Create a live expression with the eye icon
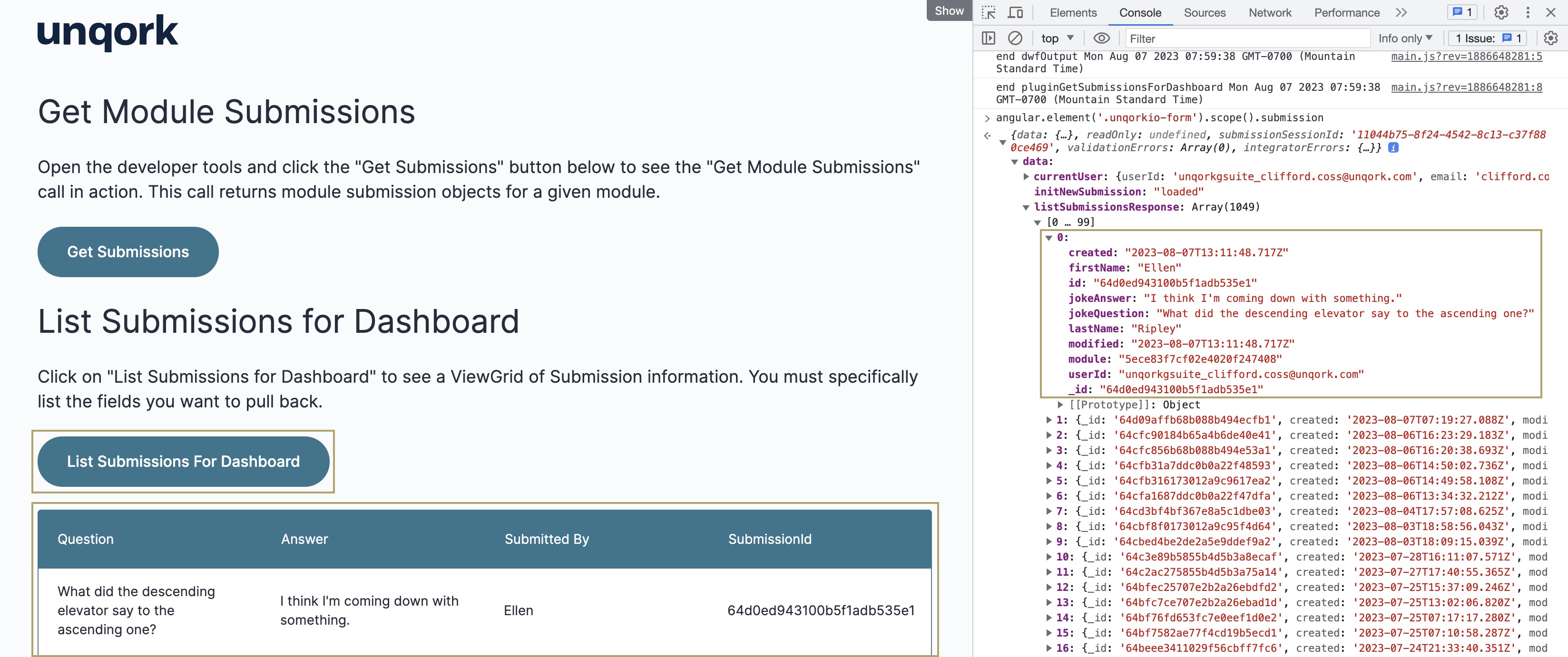This screenshot has height=657, width=1568. coord(1102,39)
